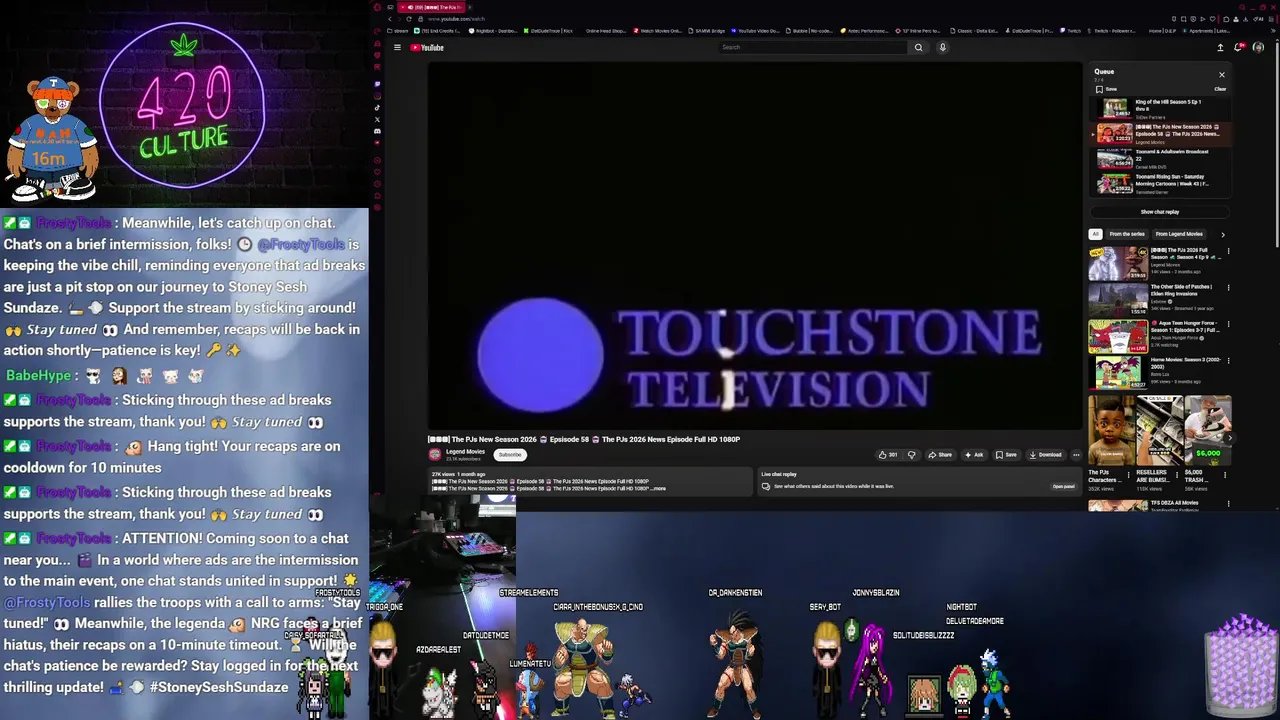Screen dimensions: 1280x720
Task: Select the All filter chip
Action: coord(1095,234)
